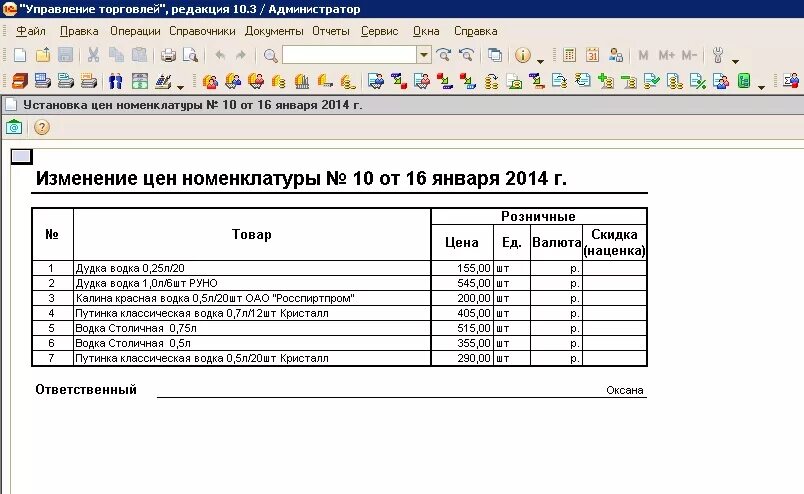
Task: Click the document with percent sign icon
Action: 697,81
